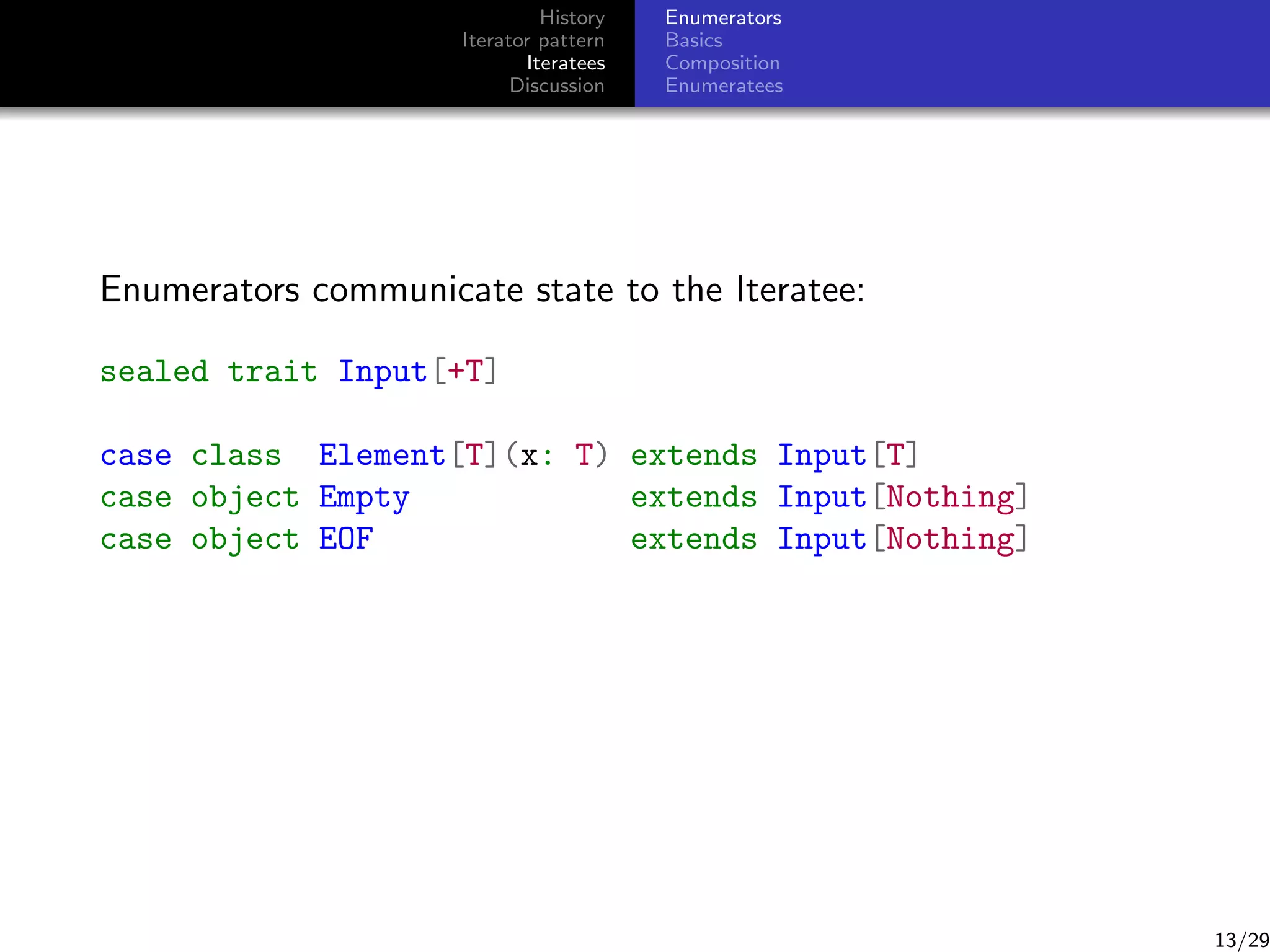Open the Enumeratees subsection

click(x=724, y=86)
